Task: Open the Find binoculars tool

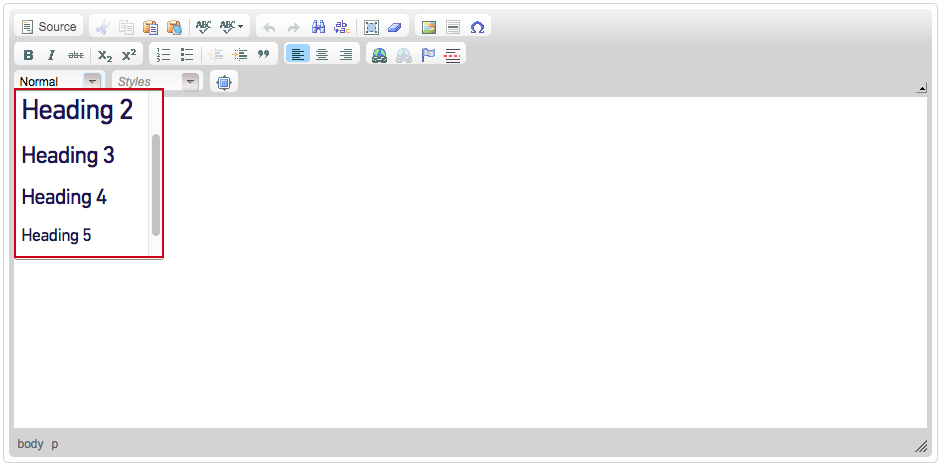Action: [x=319, y=27]
